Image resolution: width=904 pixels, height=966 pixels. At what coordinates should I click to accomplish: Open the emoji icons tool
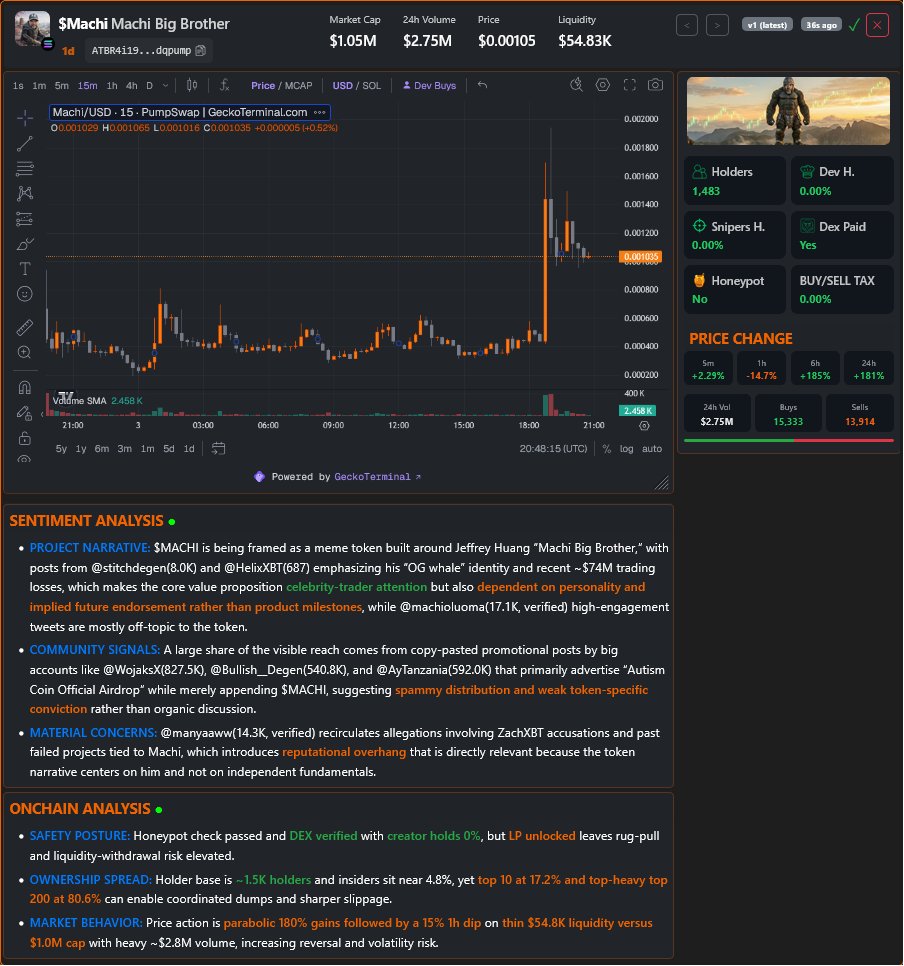pyautogui.click(x=25, y=294)
